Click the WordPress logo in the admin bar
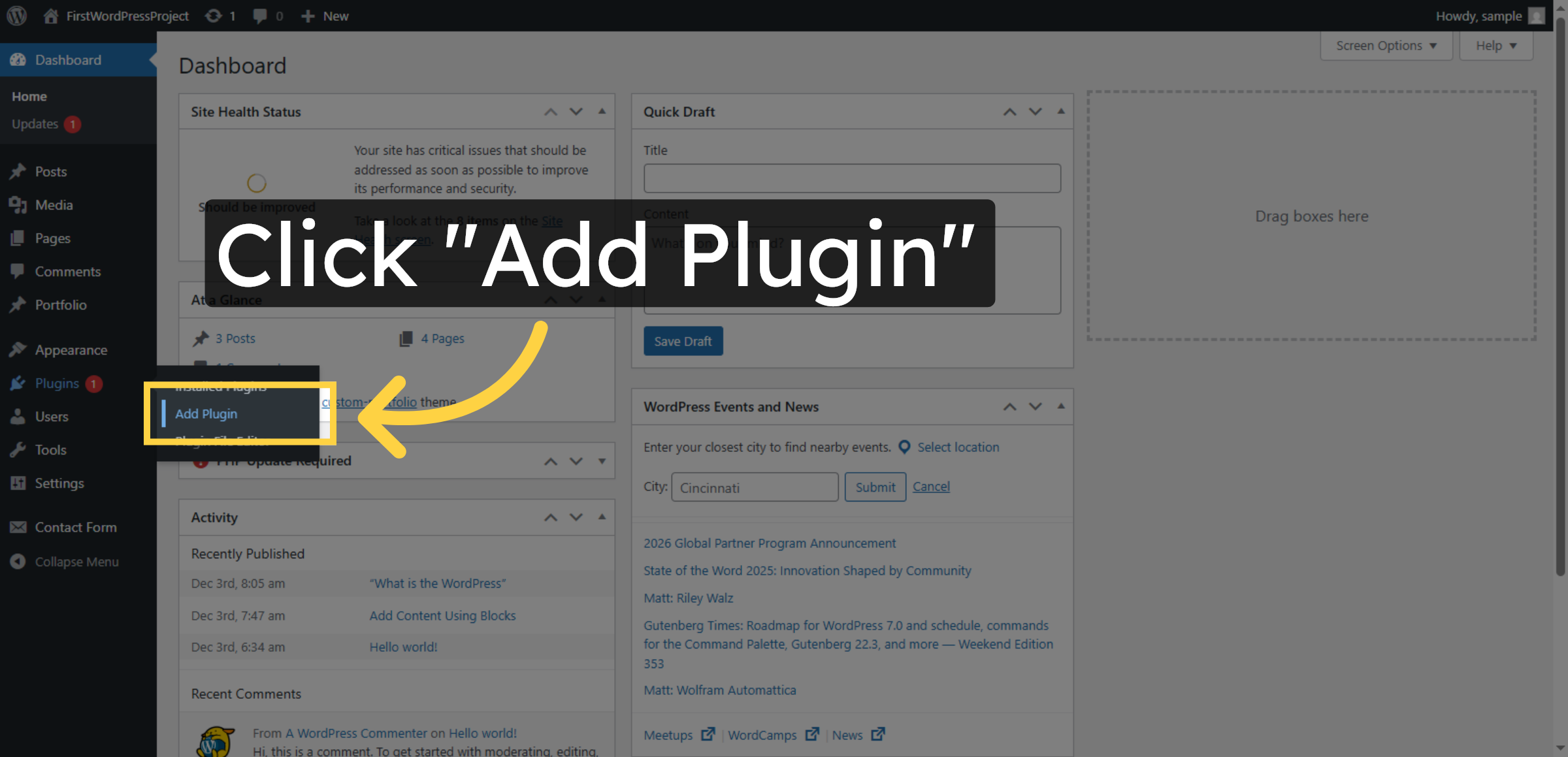1568x757 pixels. pos(16,16)
